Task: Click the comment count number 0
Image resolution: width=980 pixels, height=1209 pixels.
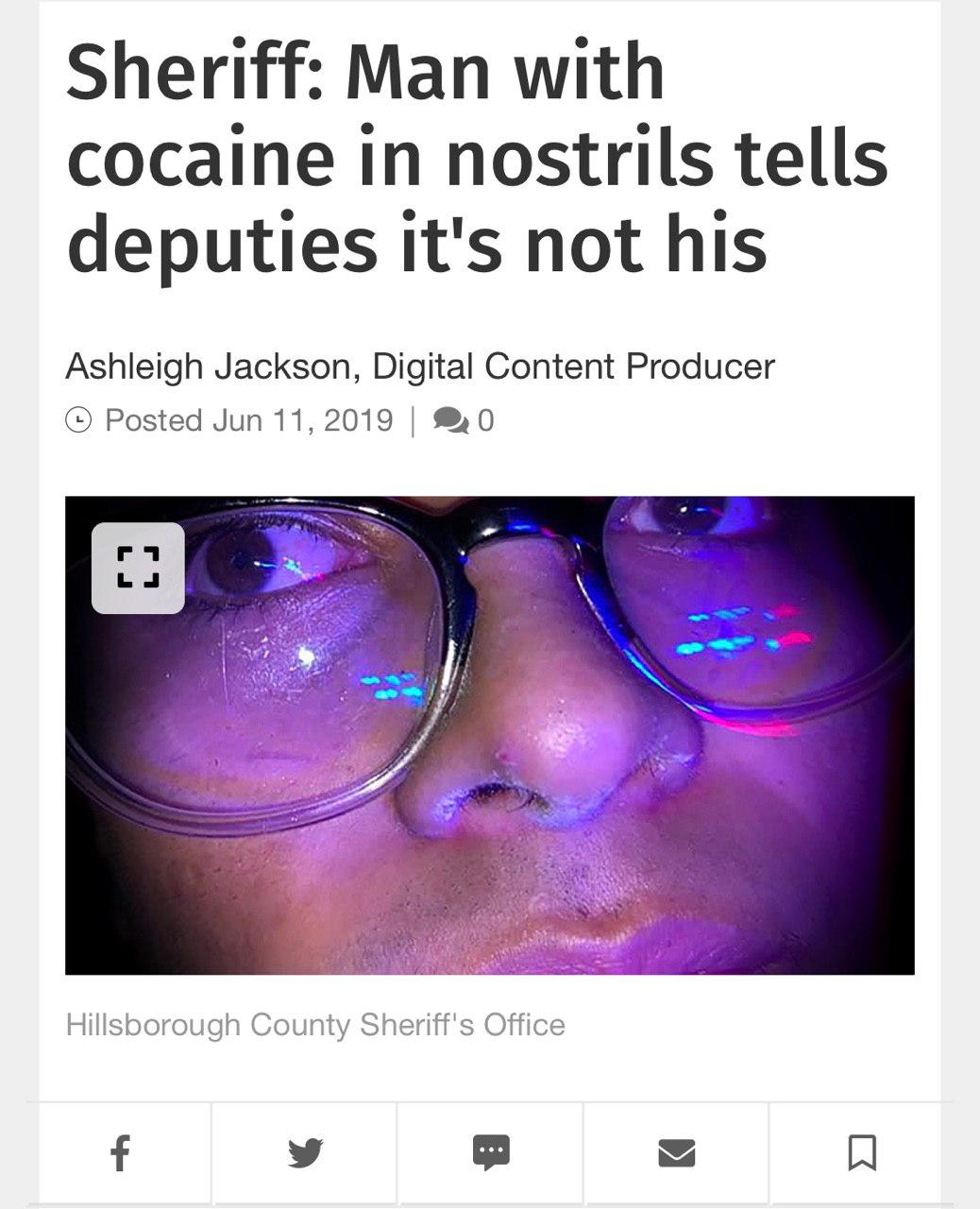Action: [485, 420]
